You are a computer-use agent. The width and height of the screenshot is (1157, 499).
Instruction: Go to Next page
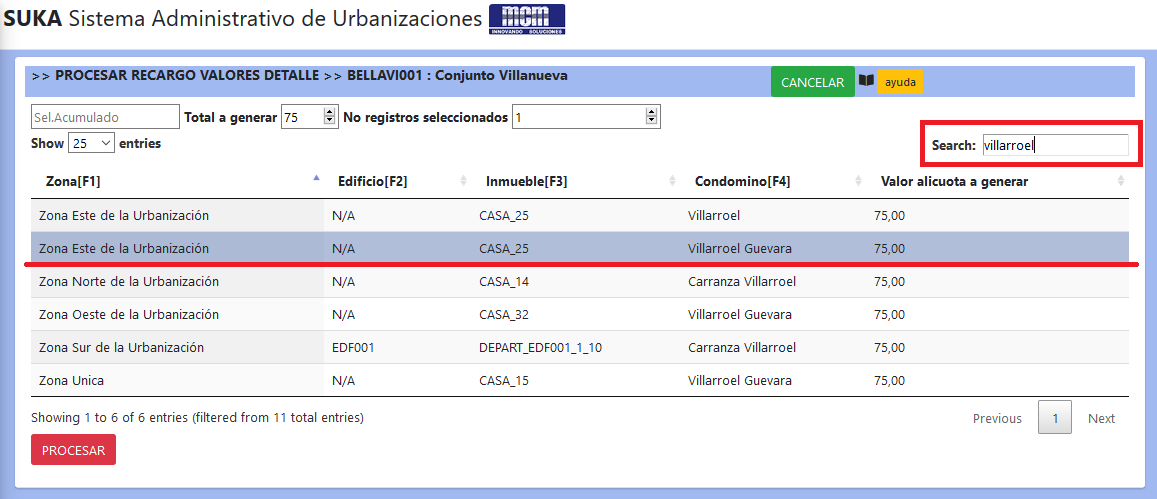click(x=1101, y=419)
